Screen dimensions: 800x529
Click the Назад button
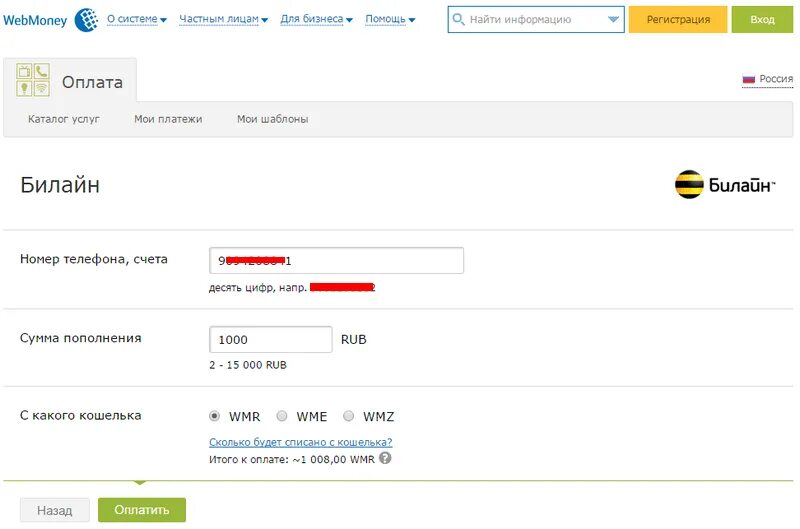tap(55, 510)
